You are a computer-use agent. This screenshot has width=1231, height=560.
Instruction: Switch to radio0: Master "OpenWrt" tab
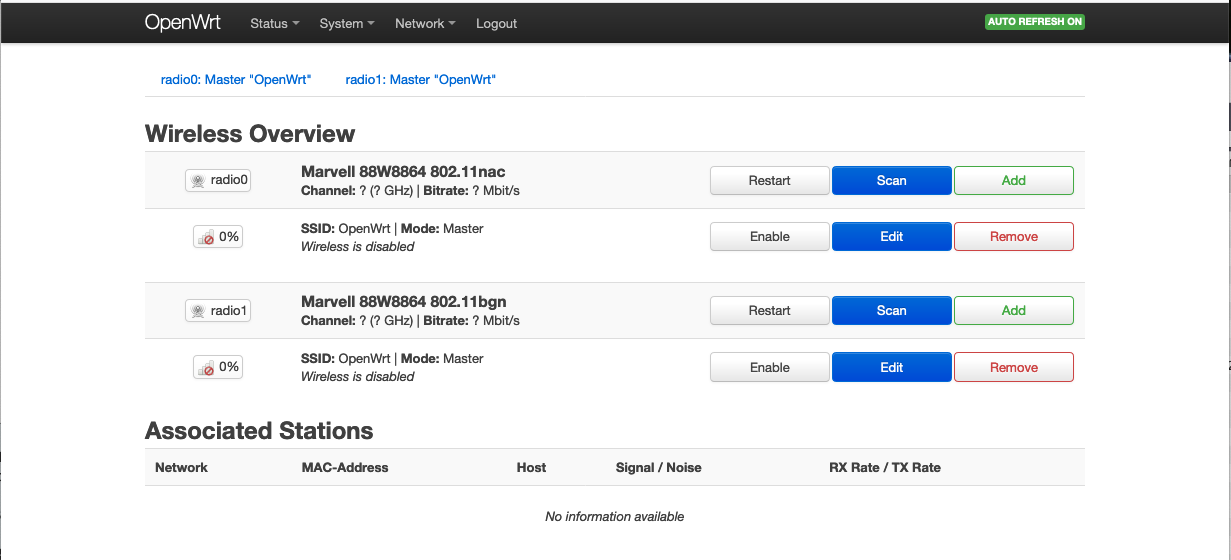pos(236,79)
